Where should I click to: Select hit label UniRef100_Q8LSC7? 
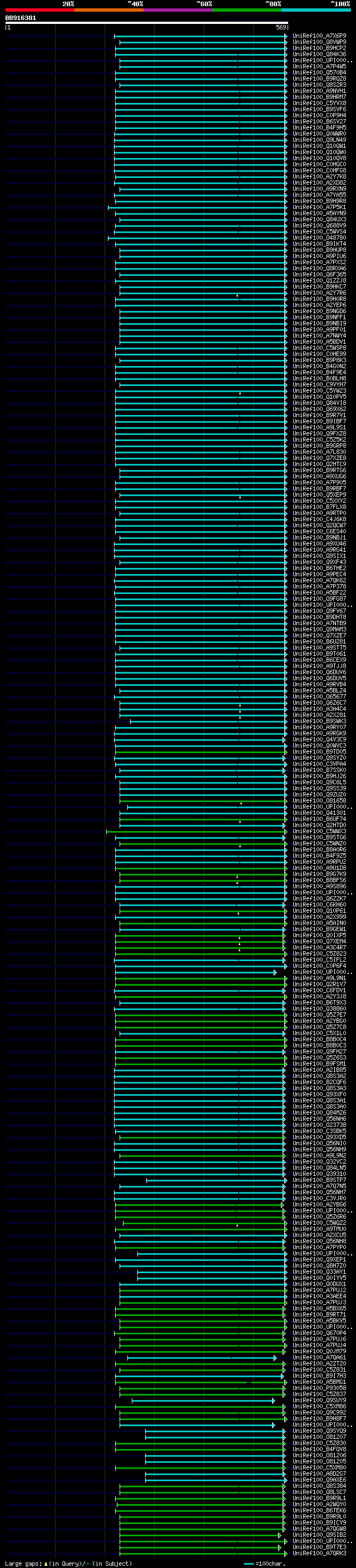(x=319, y=1492)
